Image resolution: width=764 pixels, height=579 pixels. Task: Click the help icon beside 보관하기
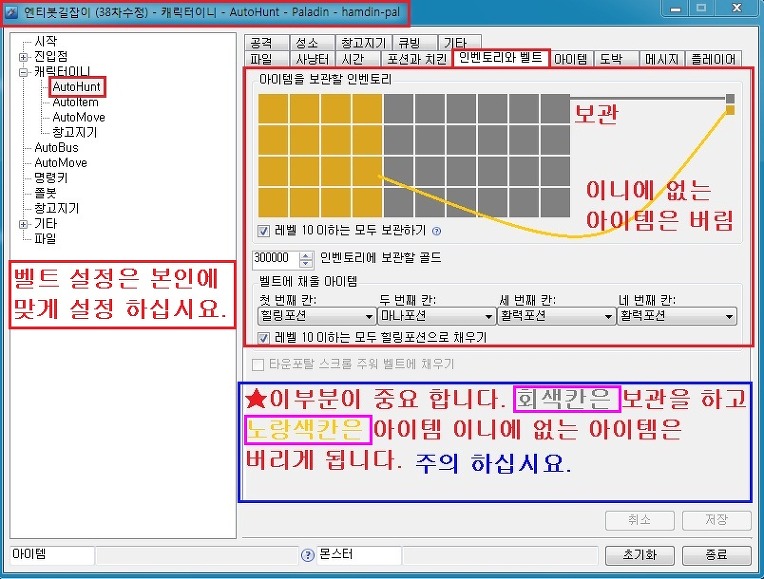[x=437, y=231]
